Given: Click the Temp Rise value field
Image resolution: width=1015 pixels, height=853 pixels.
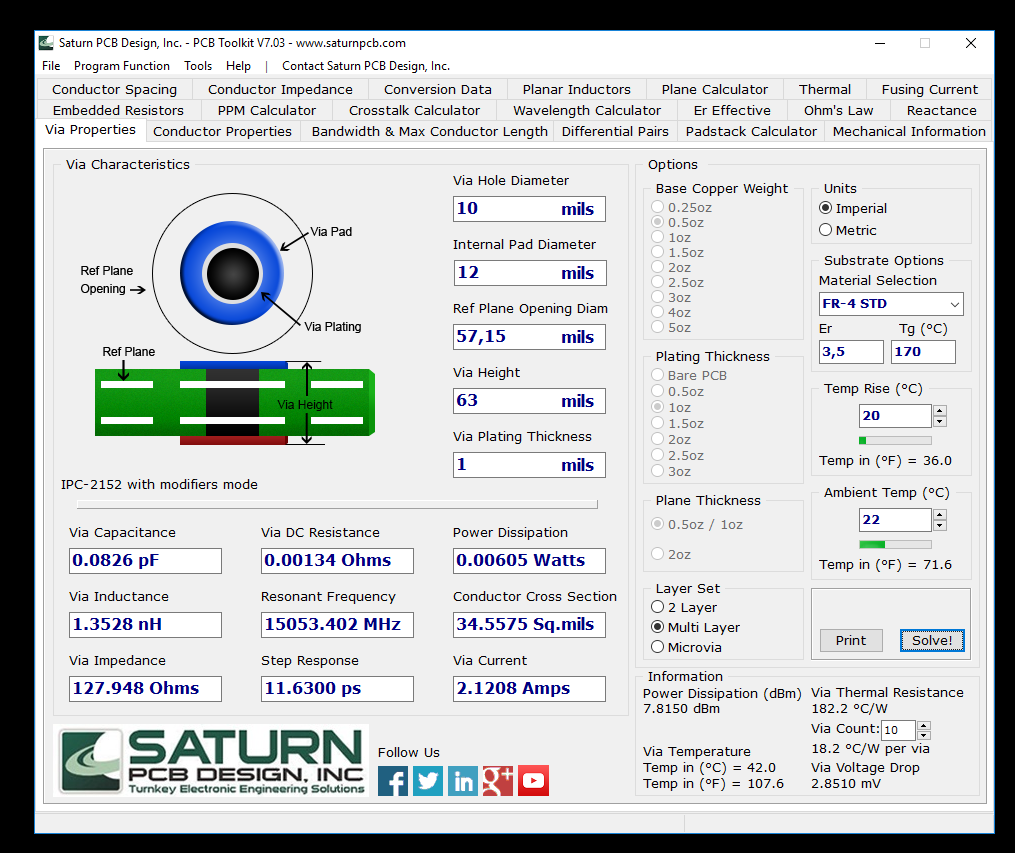Looking at the screenshot, I should [895, 416].
